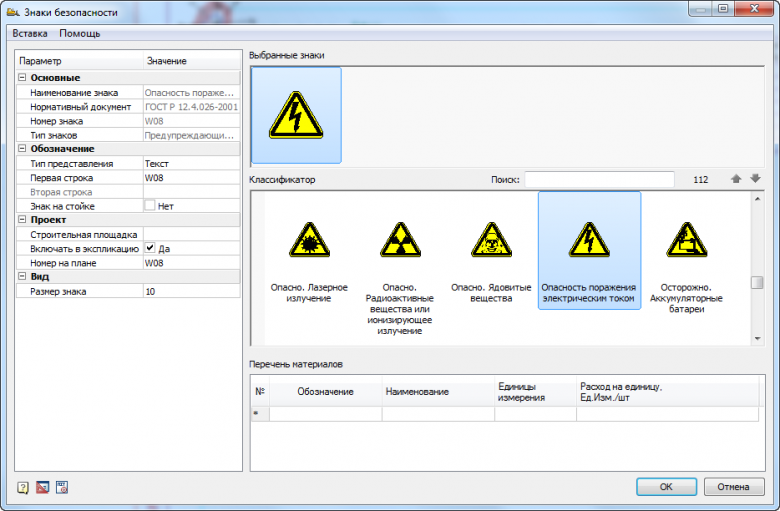
Task: Click the empty Обозначение cell in materials row
Action: (x=325, y=414)
